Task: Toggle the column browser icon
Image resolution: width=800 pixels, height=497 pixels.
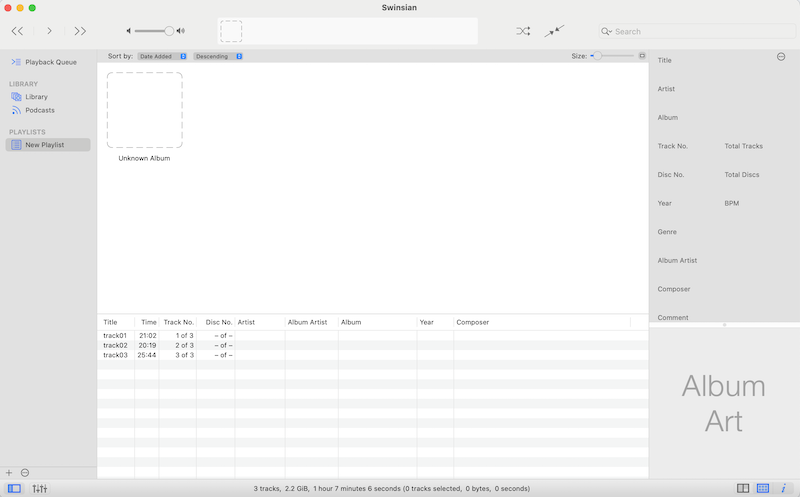Action: 743,488
